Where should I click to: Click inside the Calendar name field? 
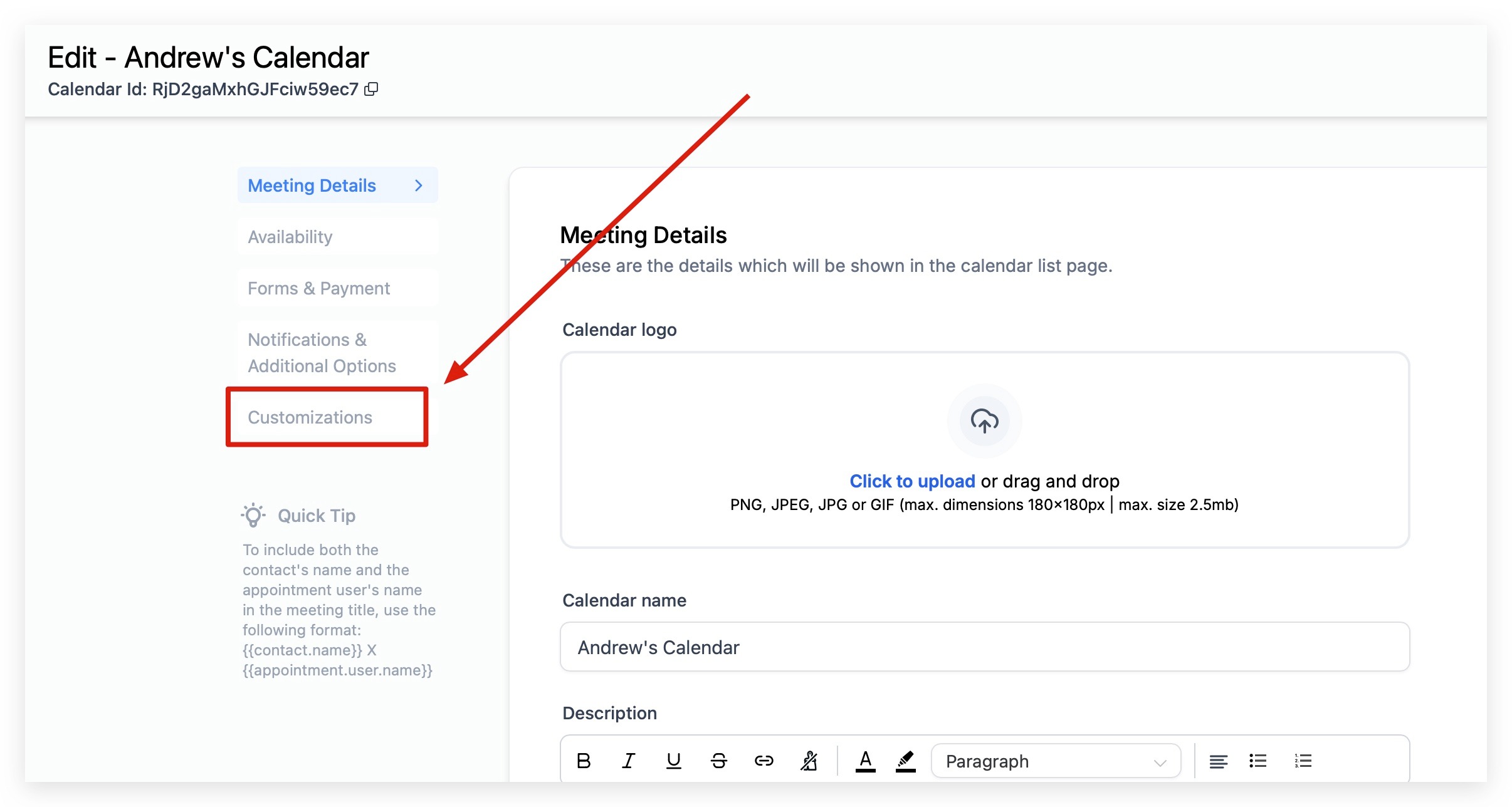tap(984, 647)
